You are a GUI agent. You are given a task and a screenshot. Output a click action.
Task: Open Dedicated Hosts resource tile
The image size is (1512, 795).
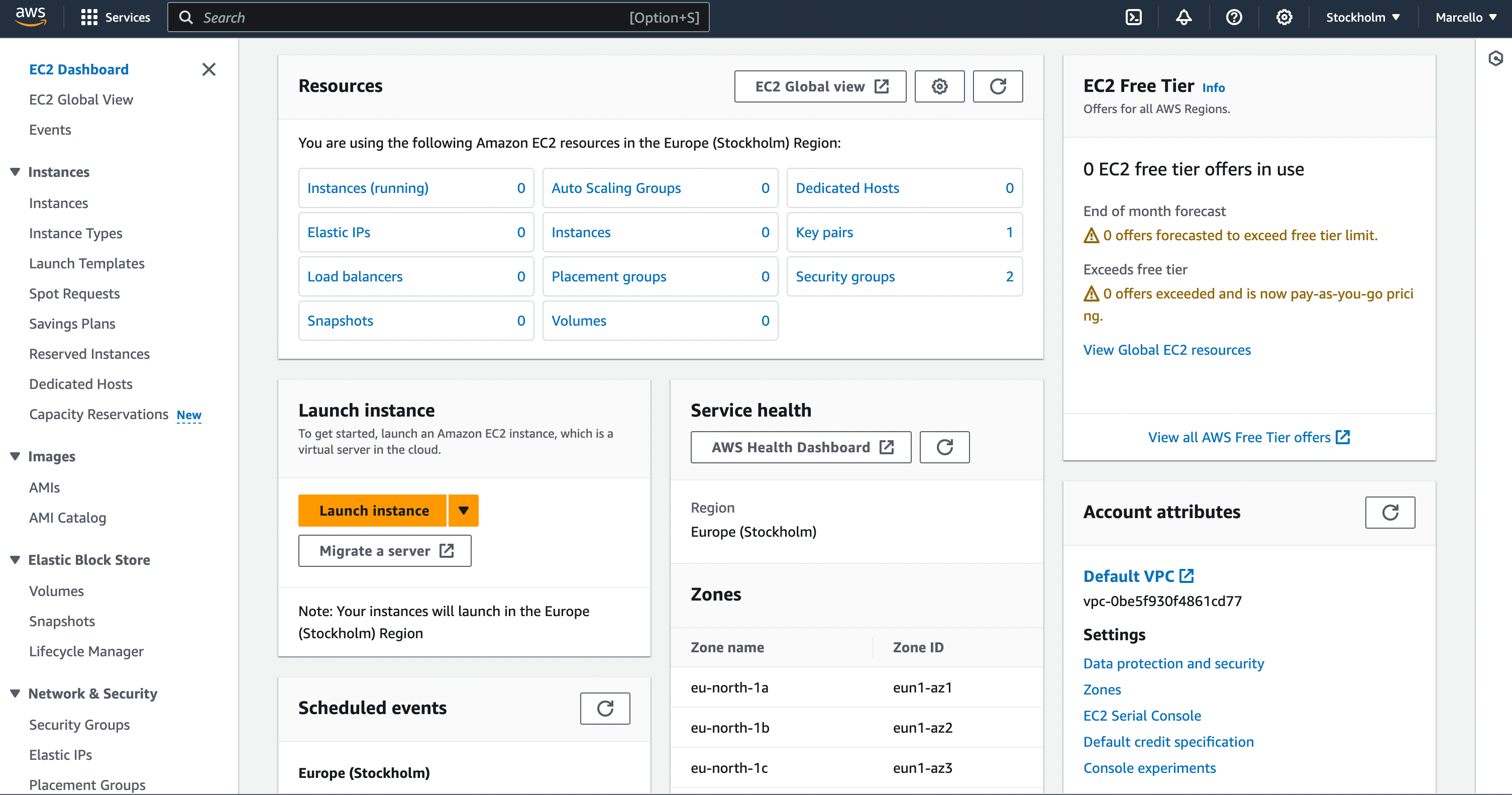(x=905, y=188)
